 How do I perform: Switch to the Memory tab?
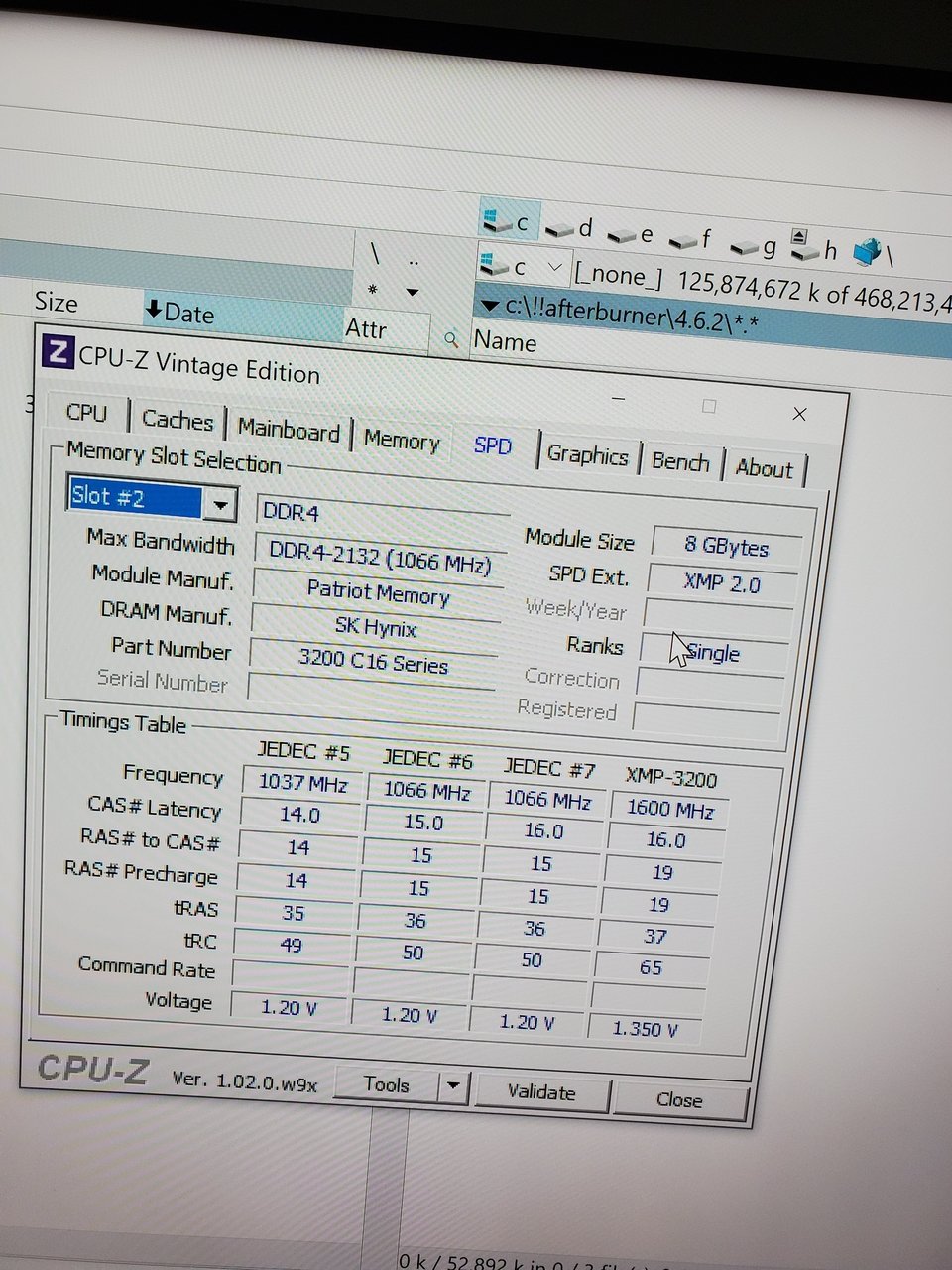[x=401, y=440]
